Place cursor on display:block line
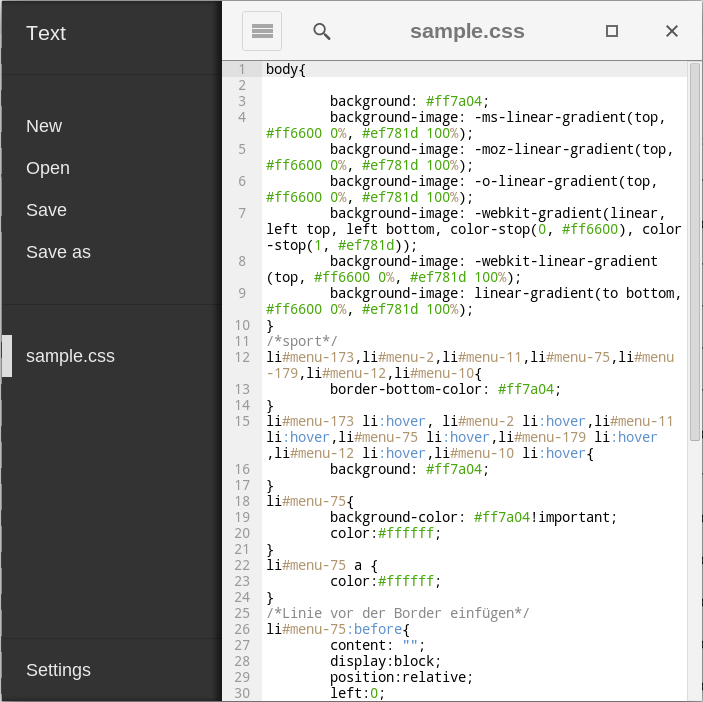The image size is (703, 702). (x=385, y=662)
